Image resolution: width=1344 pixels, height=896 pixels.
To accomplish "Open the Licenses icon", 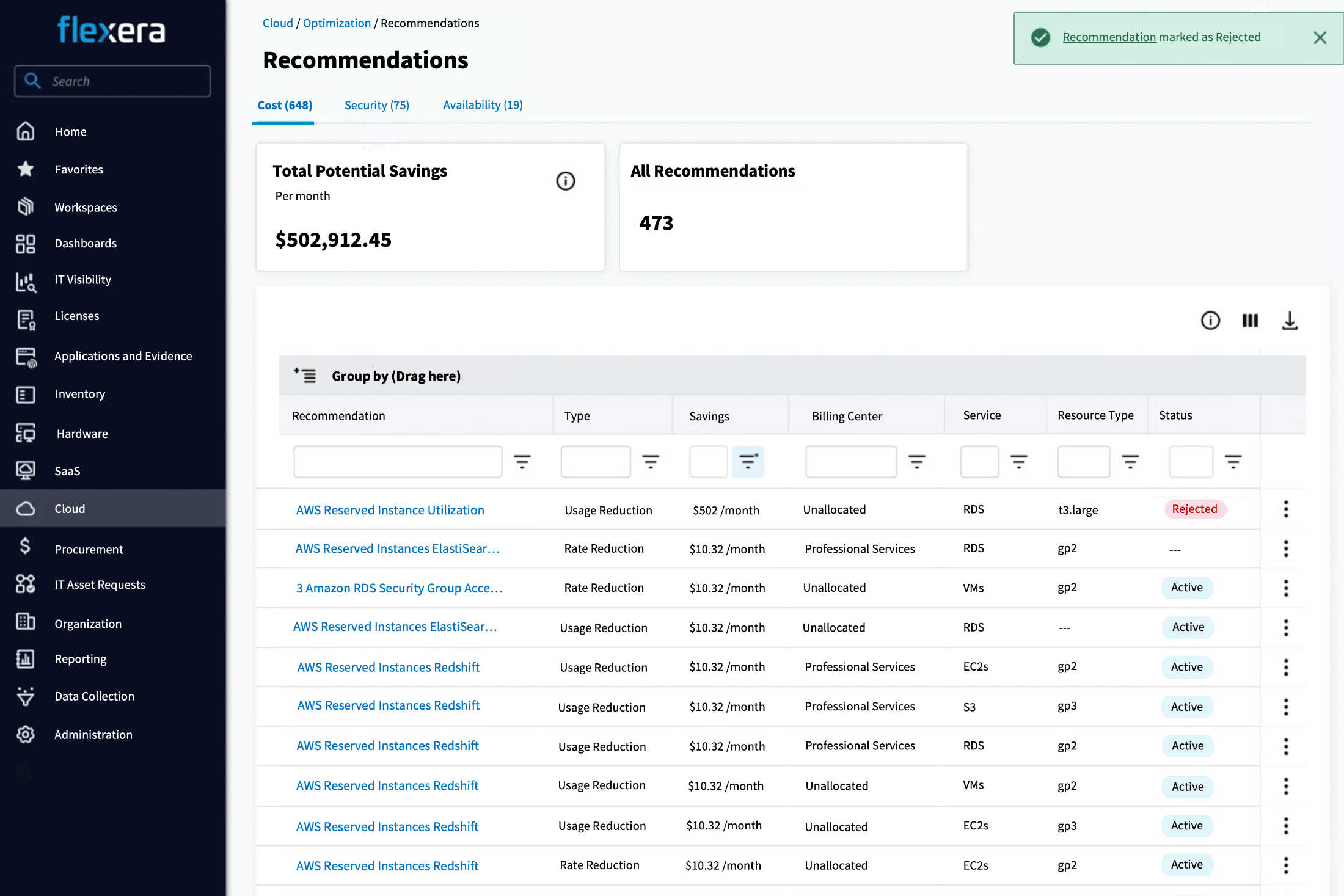I will (x=26, y=319).
